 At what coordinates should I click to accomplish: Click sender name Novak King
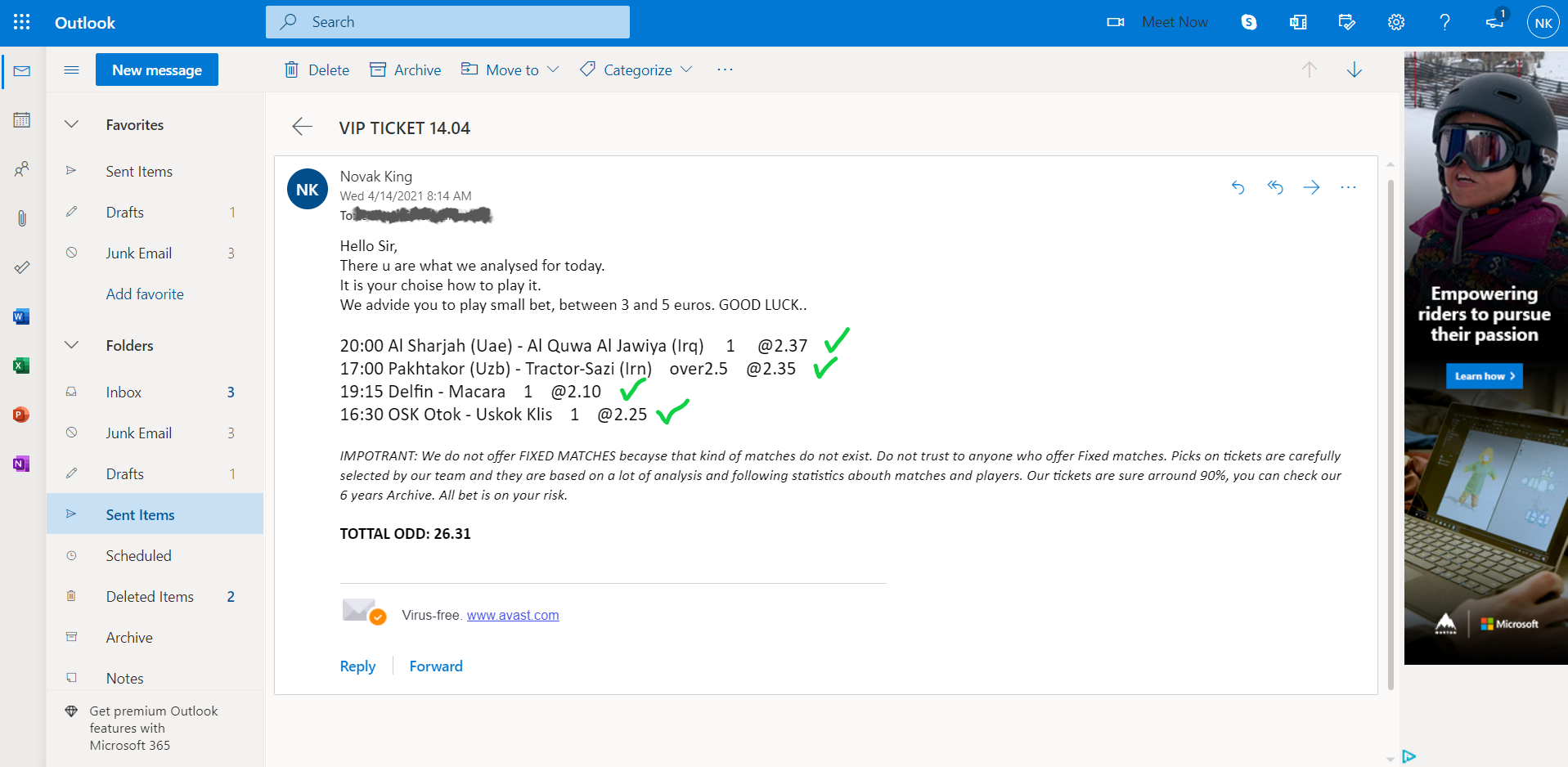tap(376, 176)
